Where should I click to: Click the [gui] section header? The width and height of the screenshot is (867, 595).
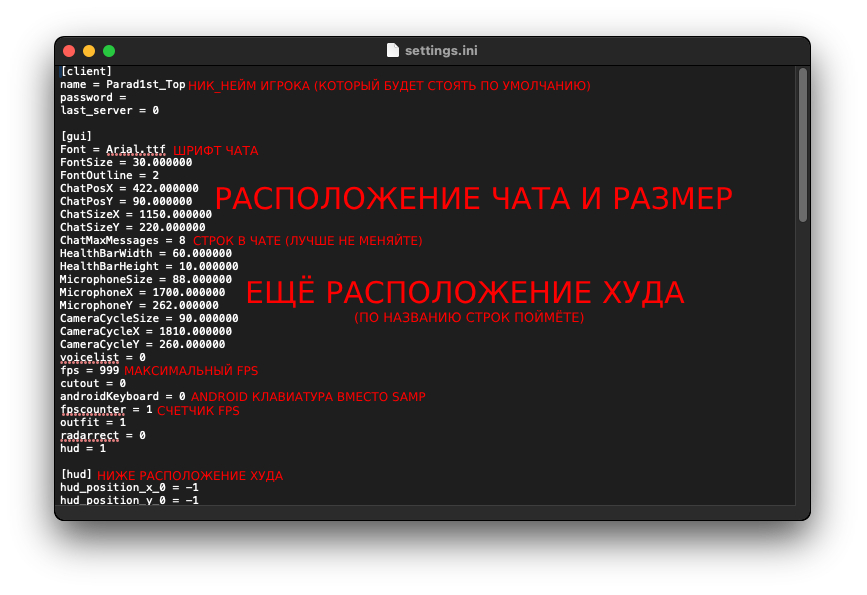point(76,136)
